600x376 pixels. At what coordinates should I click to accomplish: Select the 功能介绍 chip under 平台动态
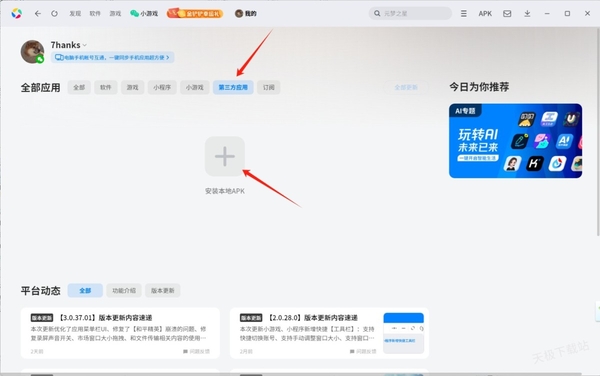point(124,290)
